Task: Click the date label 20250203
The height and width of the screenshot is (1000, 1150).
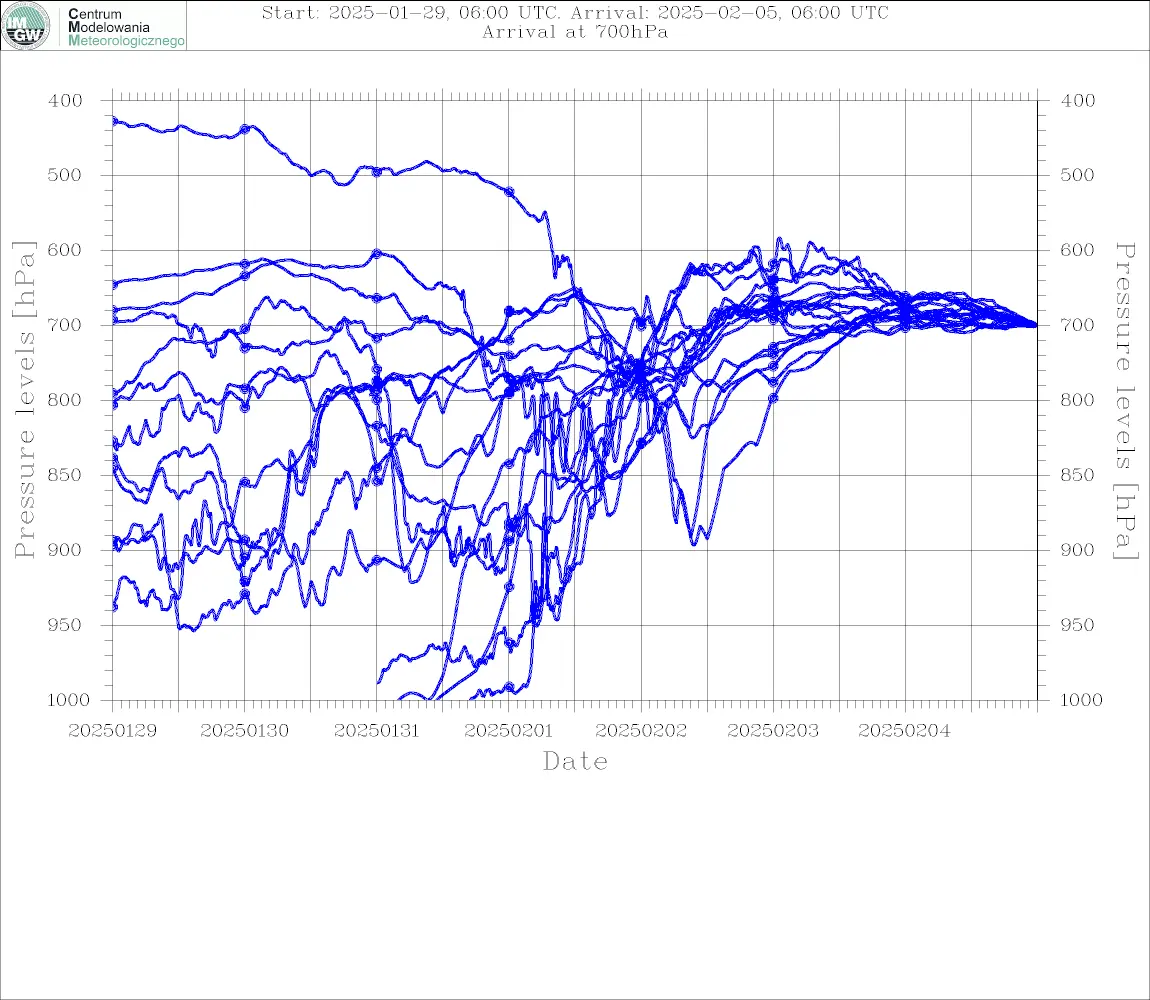Action: click(773, 731)
